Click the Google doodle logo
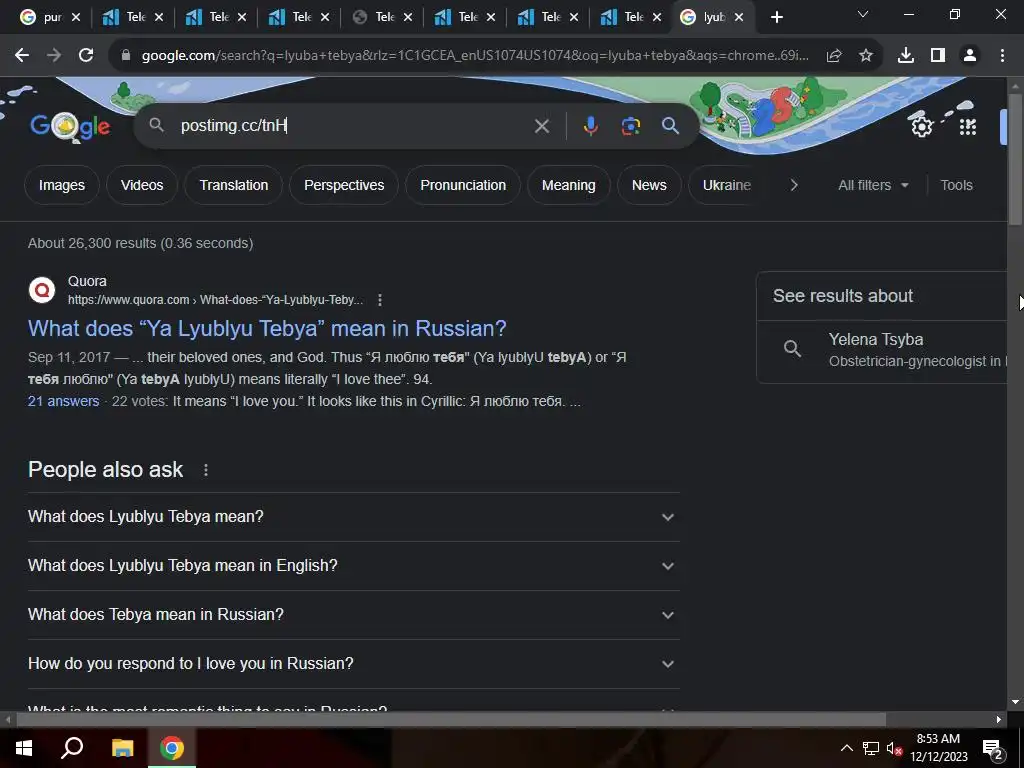The image size is (1024, 768). point(70,126)
